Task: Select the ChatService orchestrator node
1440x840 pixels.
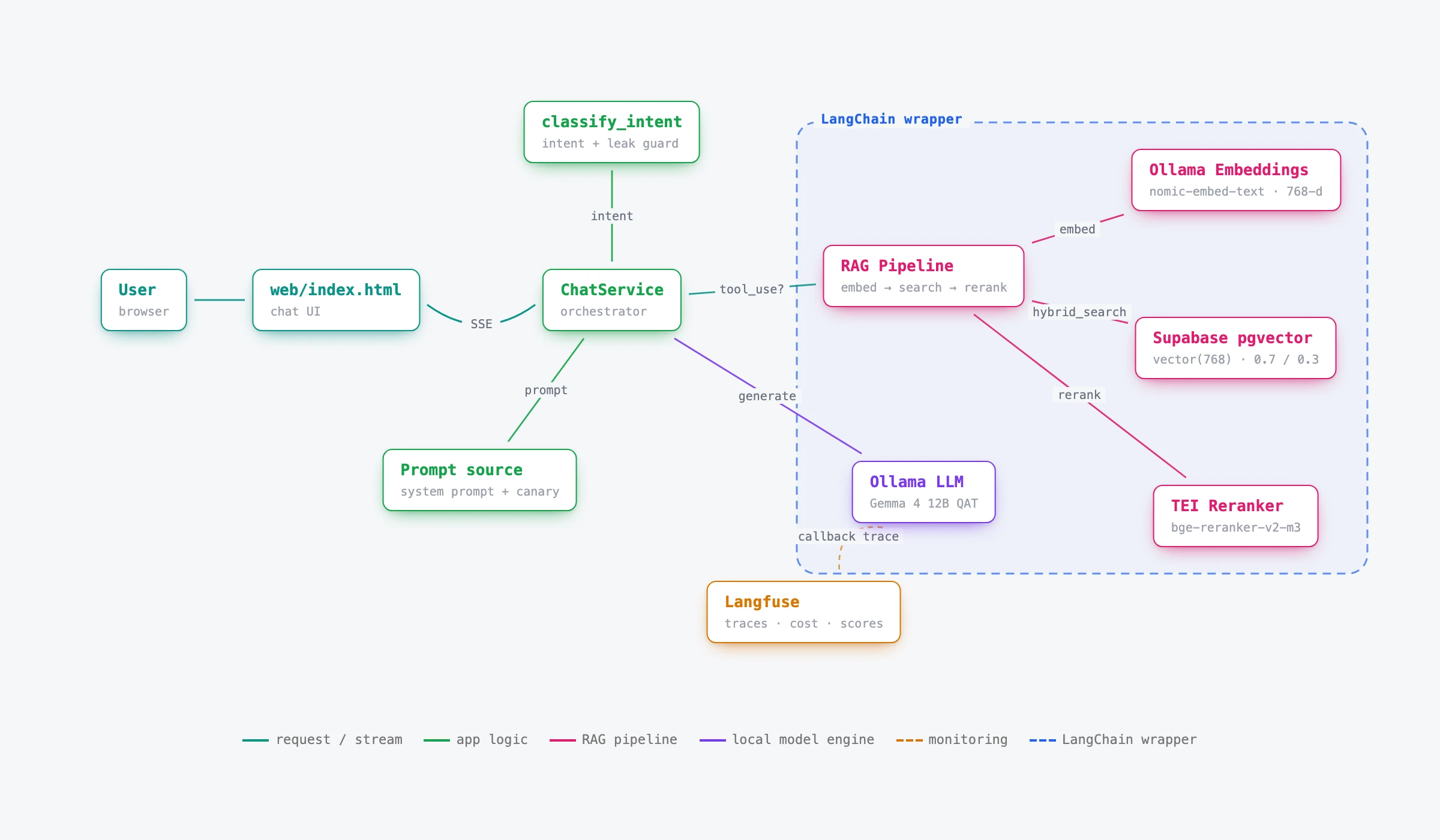Action: tap(612, 300)
